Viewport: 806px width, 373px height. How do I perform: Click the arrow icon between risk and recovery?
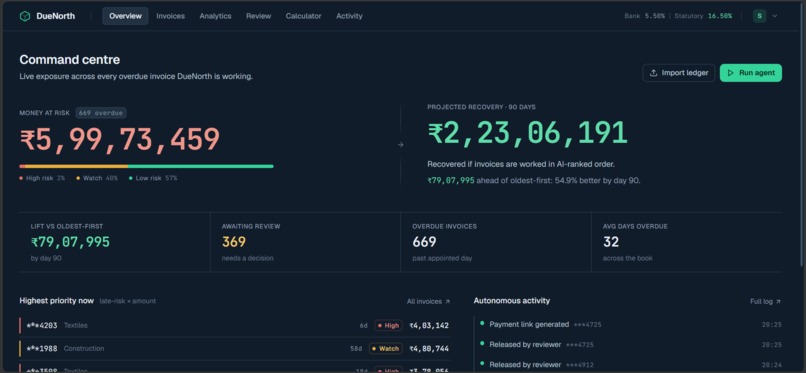pos(400,145)
